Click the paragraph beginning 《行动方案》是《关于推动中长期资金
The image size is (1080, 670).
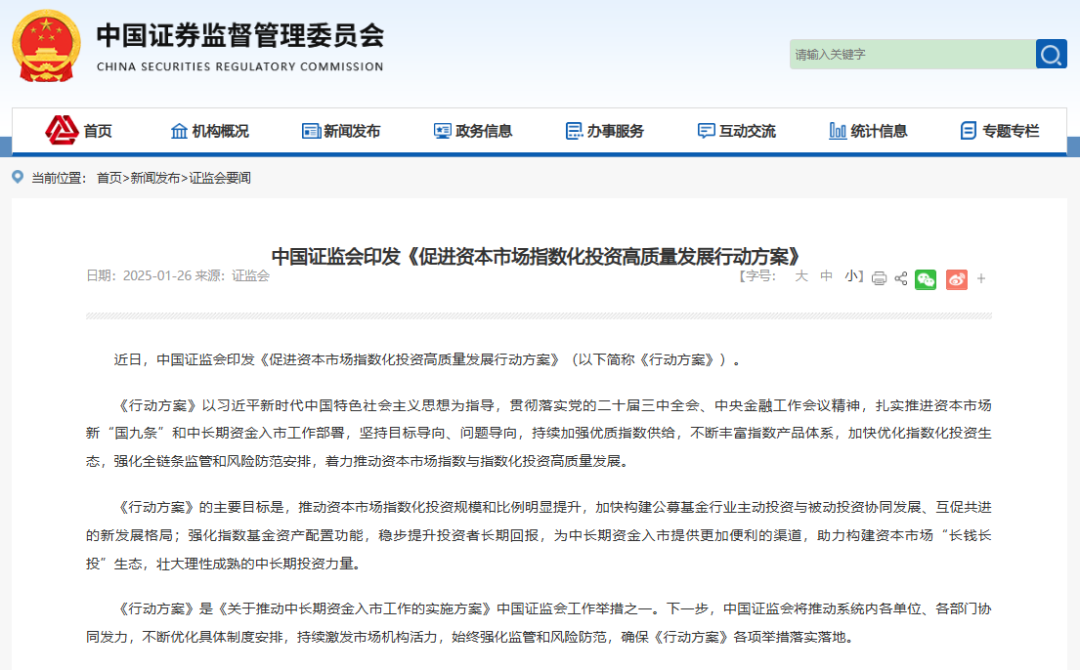point(539,622)
